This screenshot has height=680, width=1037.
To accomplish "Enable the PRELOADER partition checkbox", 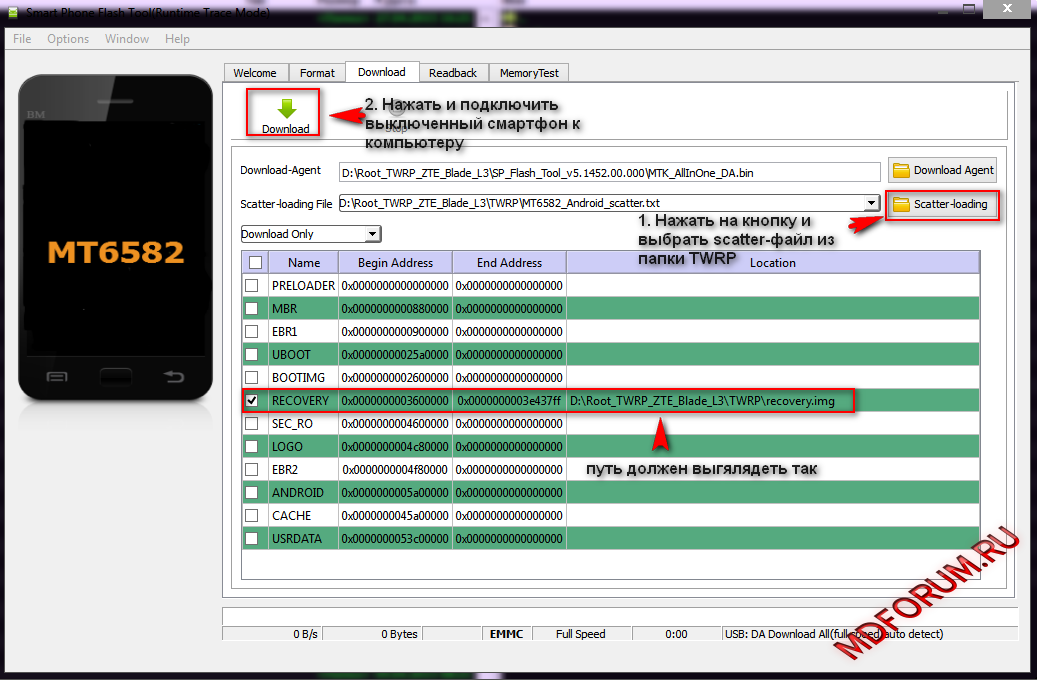I will click(253, 285).
